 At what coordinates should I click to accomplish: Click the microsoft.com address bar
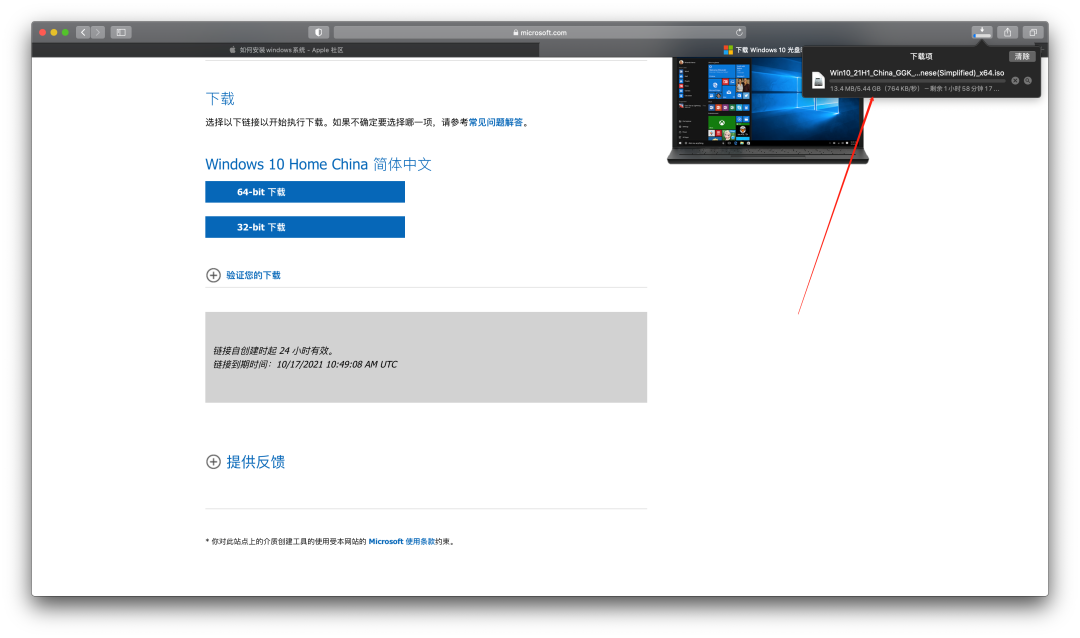click(539, 32)
